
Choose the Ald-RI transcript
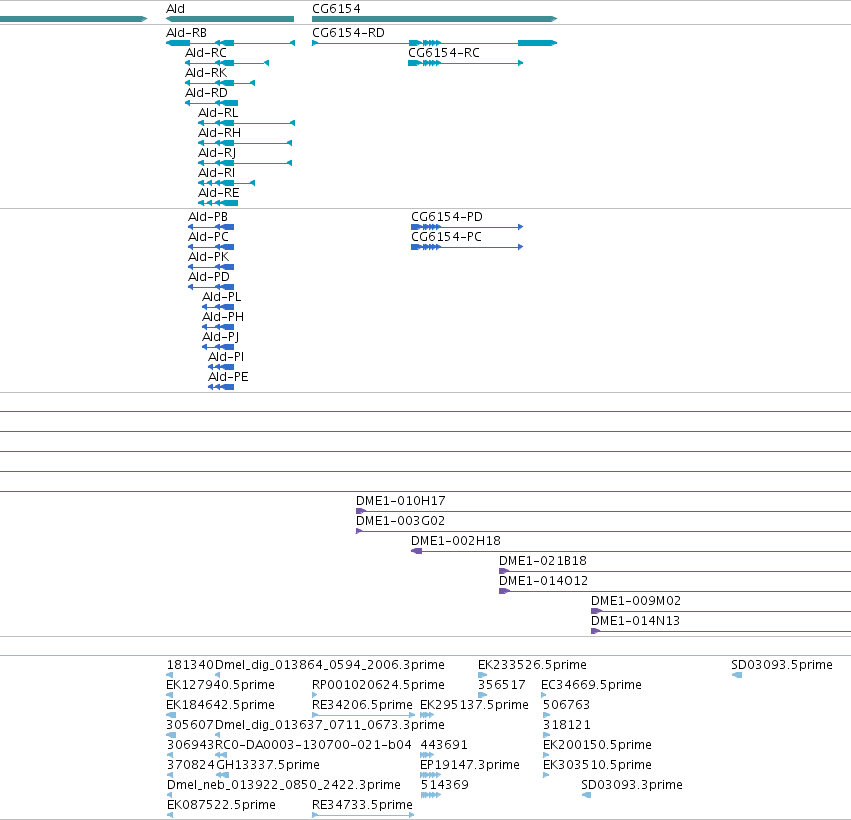(x=217, y=173)
